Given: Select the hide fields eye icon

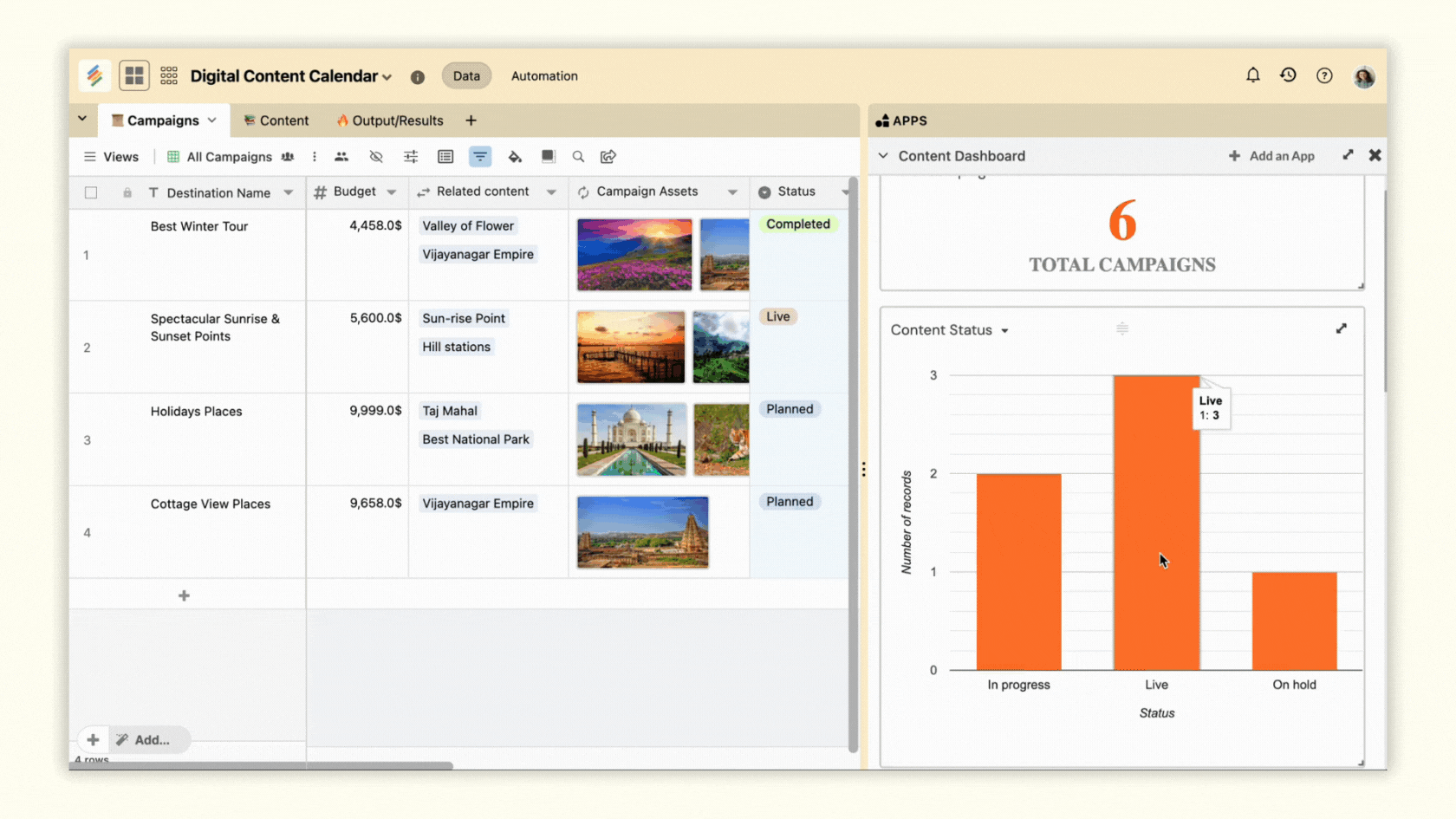Looking at the screenshot, I should coord(376,157).
